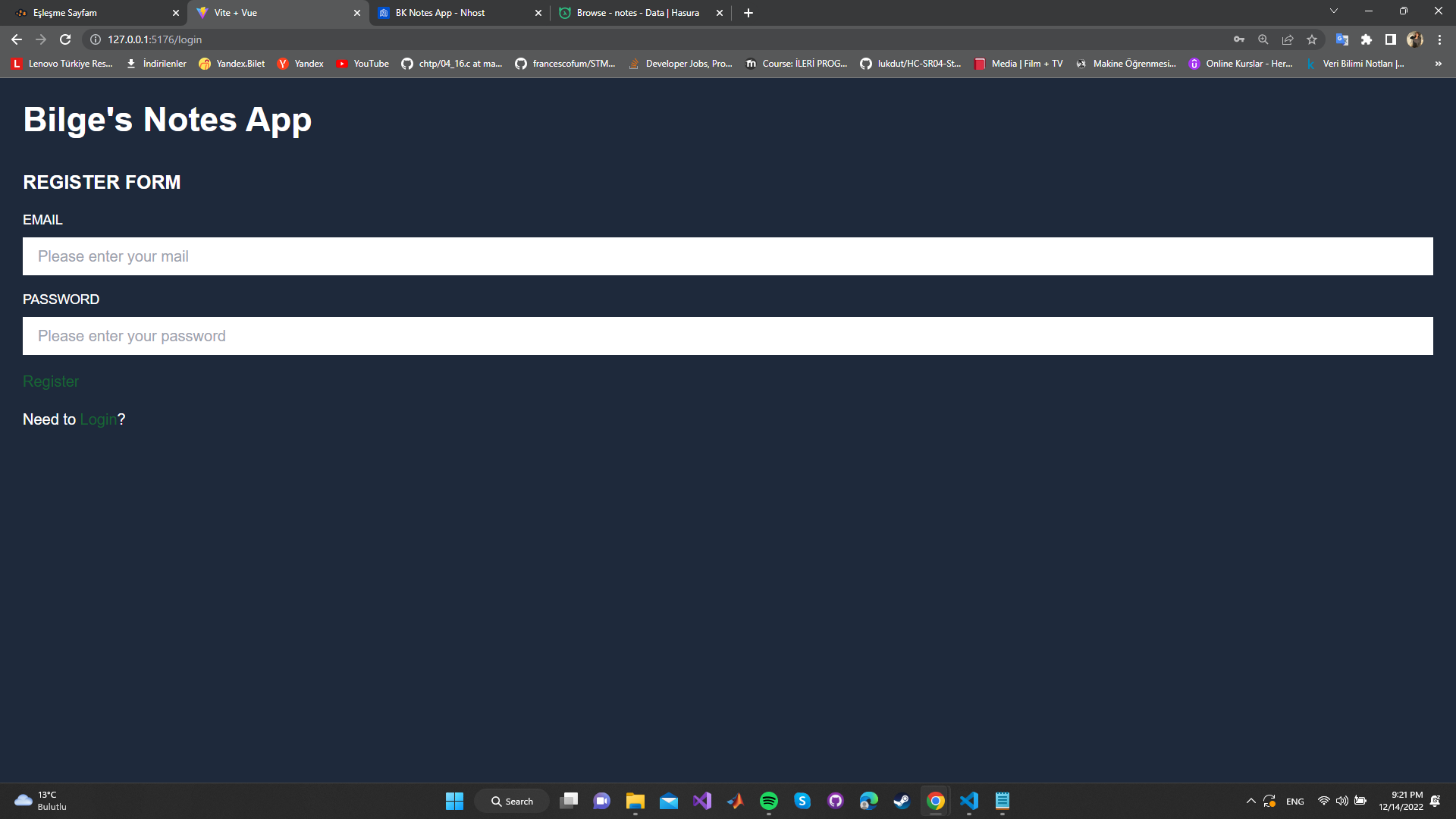Click the Login link

98,419
